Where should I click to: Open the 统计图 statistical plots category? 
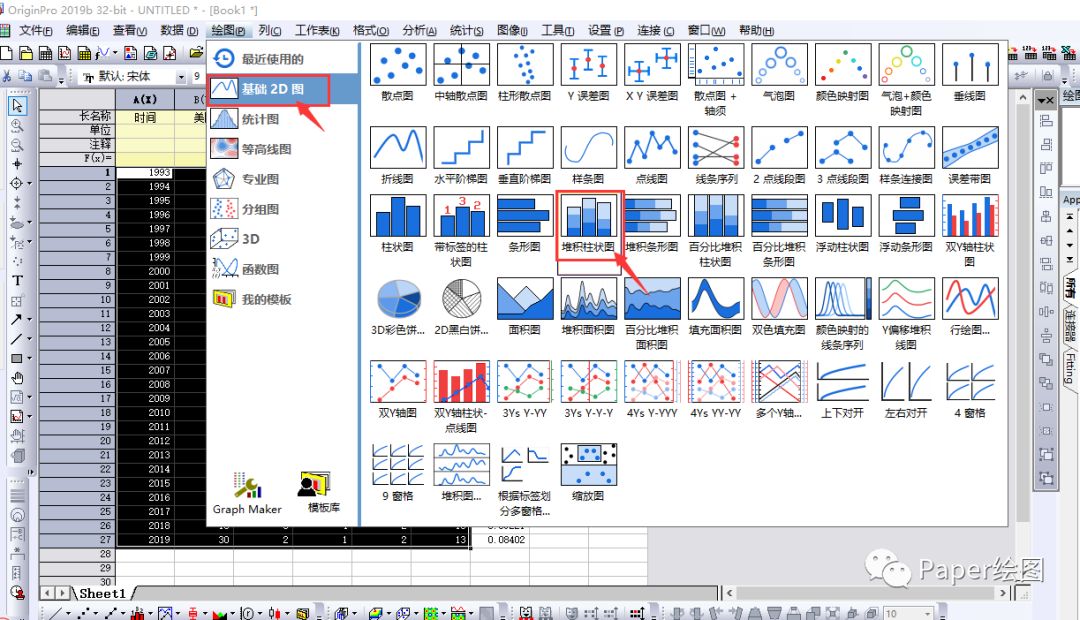[282, 119]
